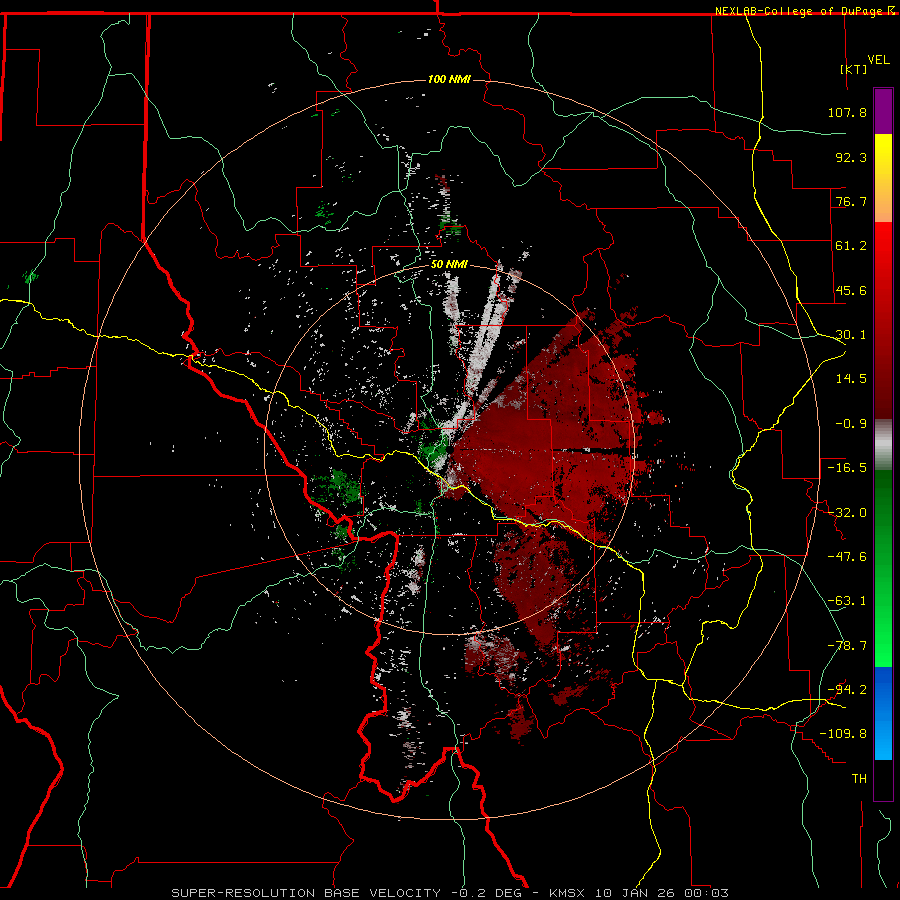This screenshot has width=900, height=900.
Task: Click the purple segment of the velocity scale
Action: pyautogui.click(x=883, y=111)
